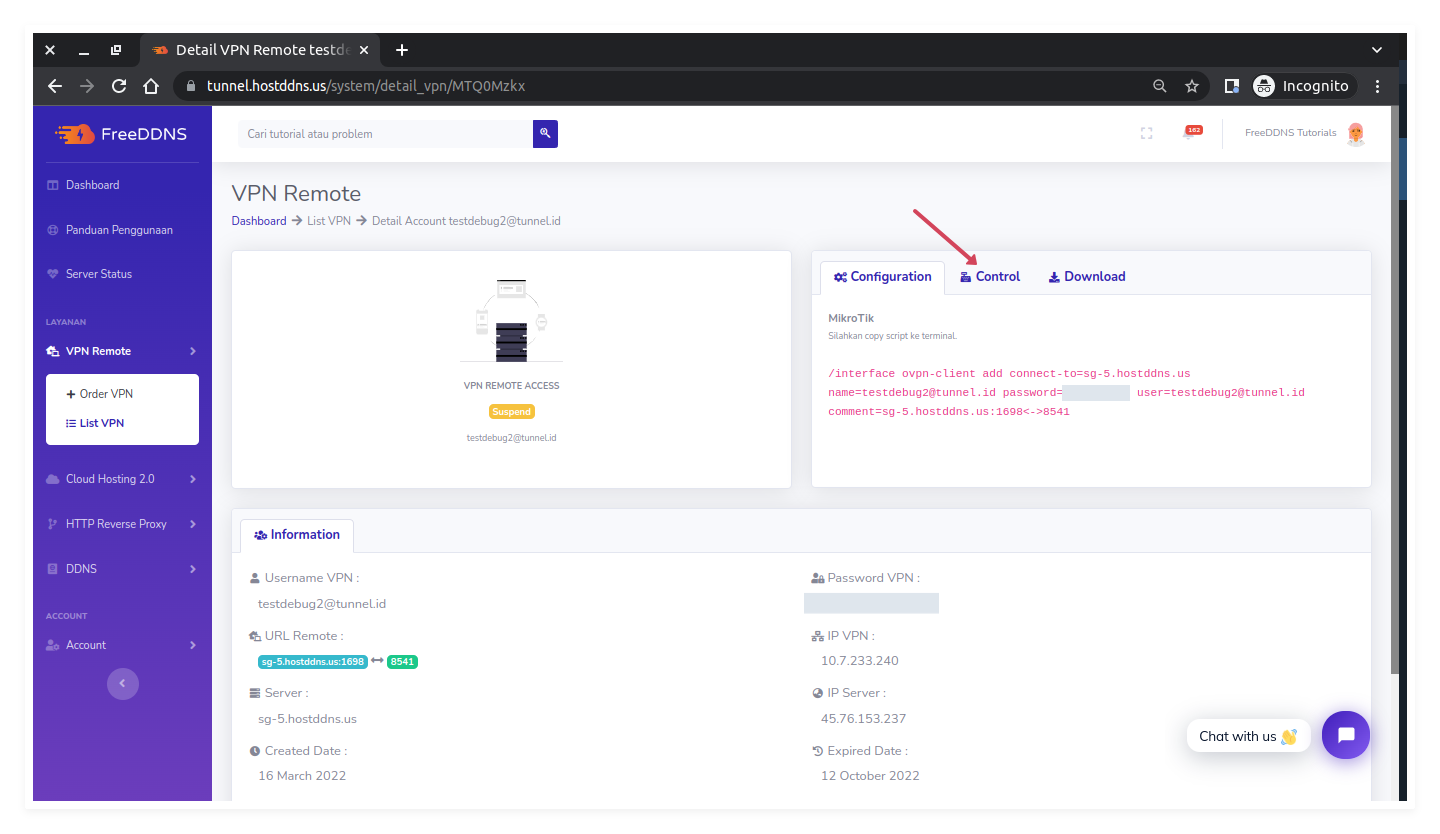Switch to Control tab

click(990, 277)
